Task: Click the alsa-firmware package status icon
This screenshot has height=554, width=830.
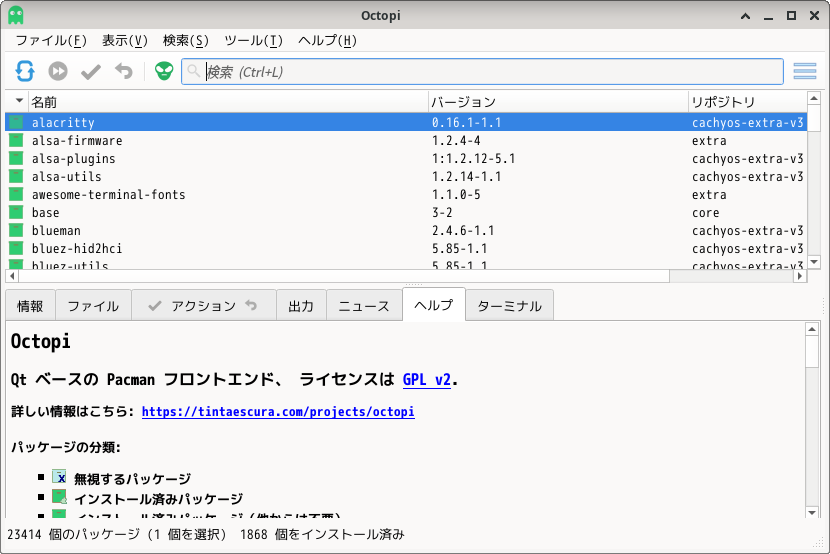Action: (x=16, y=140)
